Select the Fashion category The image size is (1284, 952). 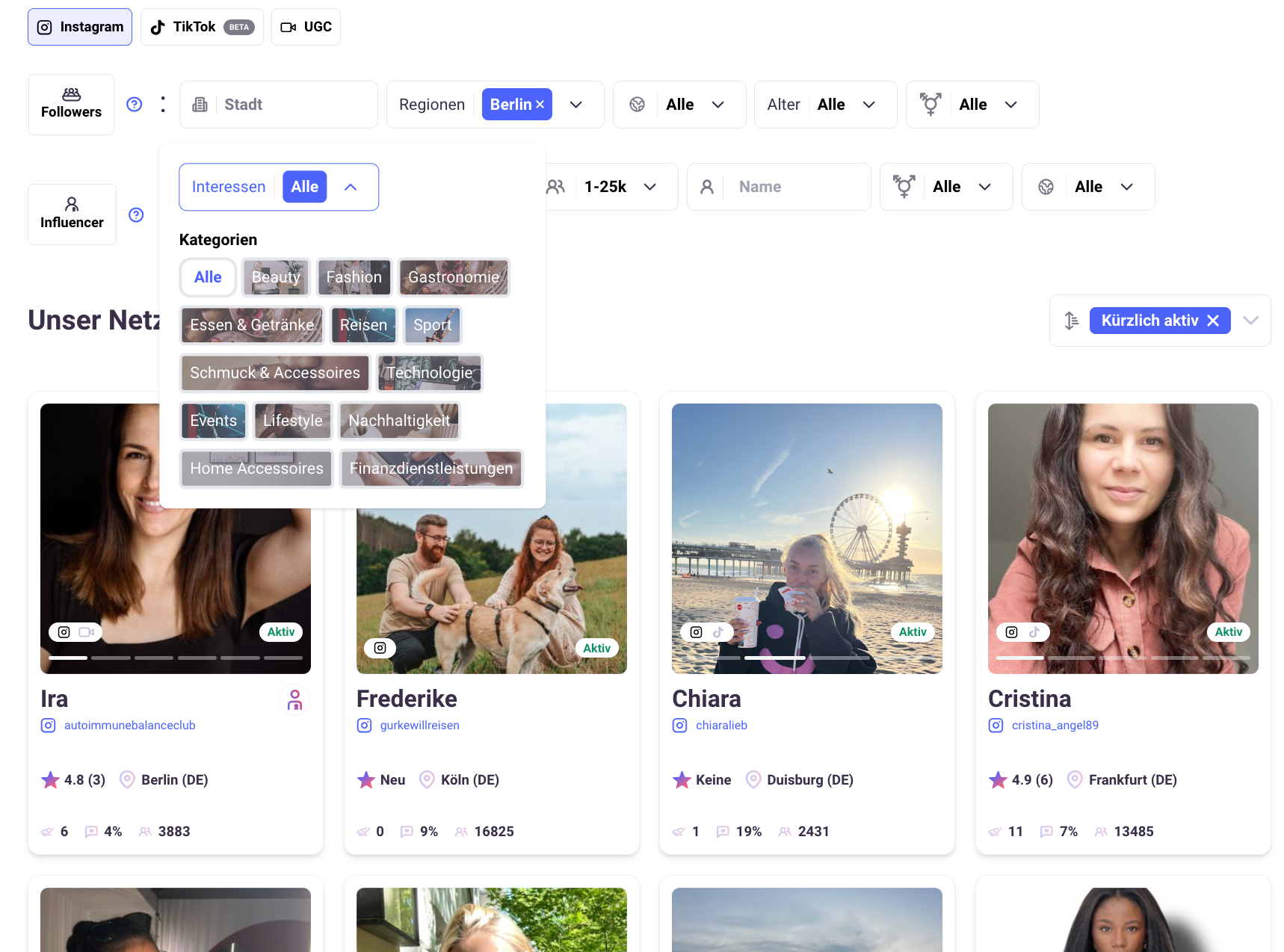354,277
